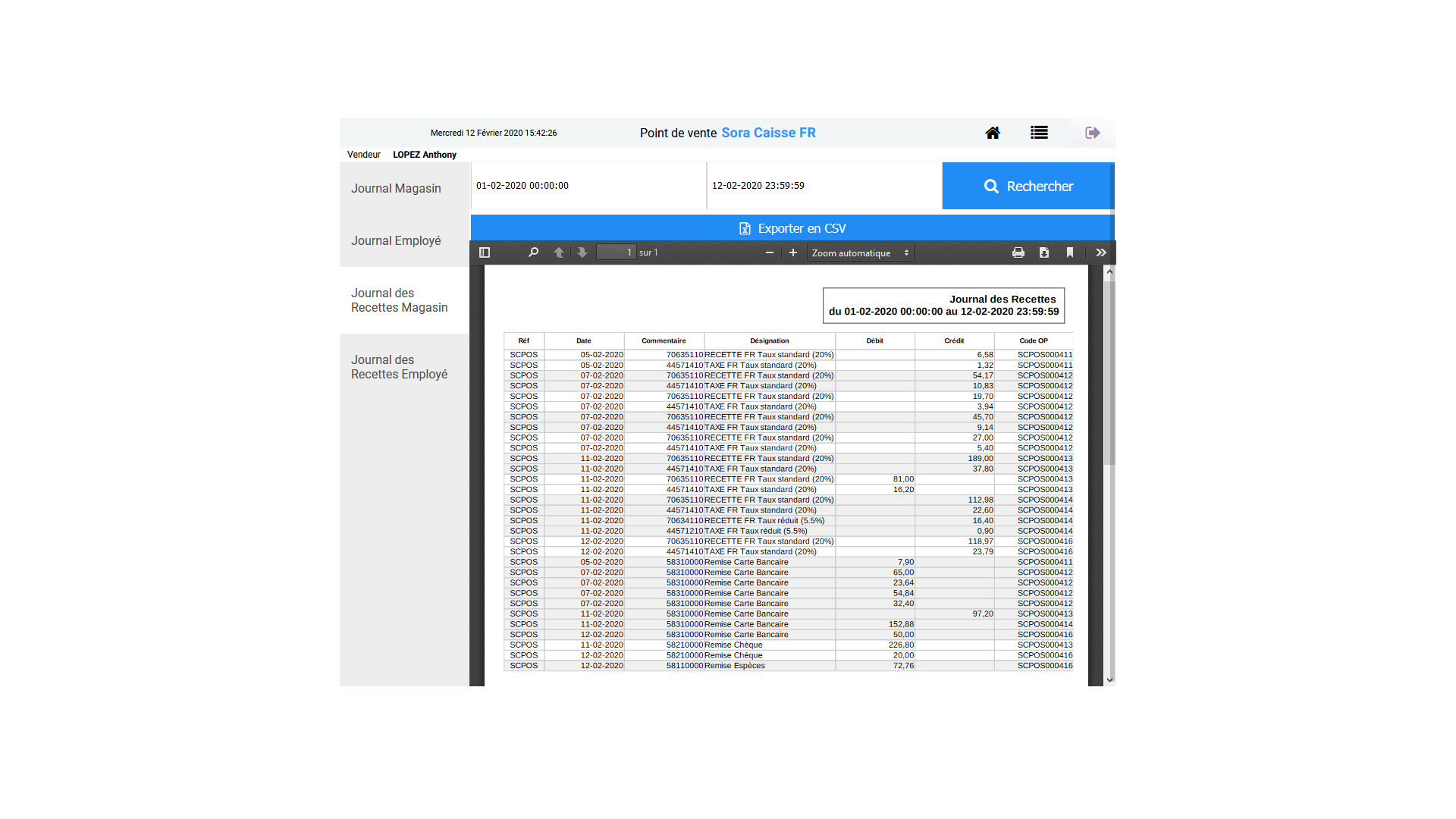Click the logout icon
The height and width of the screenshot is (819, 1456).
pyautogui.click(x=1092, y=133)
